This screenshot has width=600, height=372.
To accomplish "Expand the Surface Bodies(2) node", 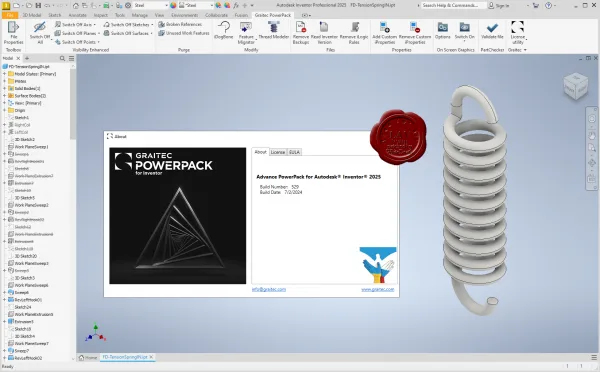I will (4, 96).
